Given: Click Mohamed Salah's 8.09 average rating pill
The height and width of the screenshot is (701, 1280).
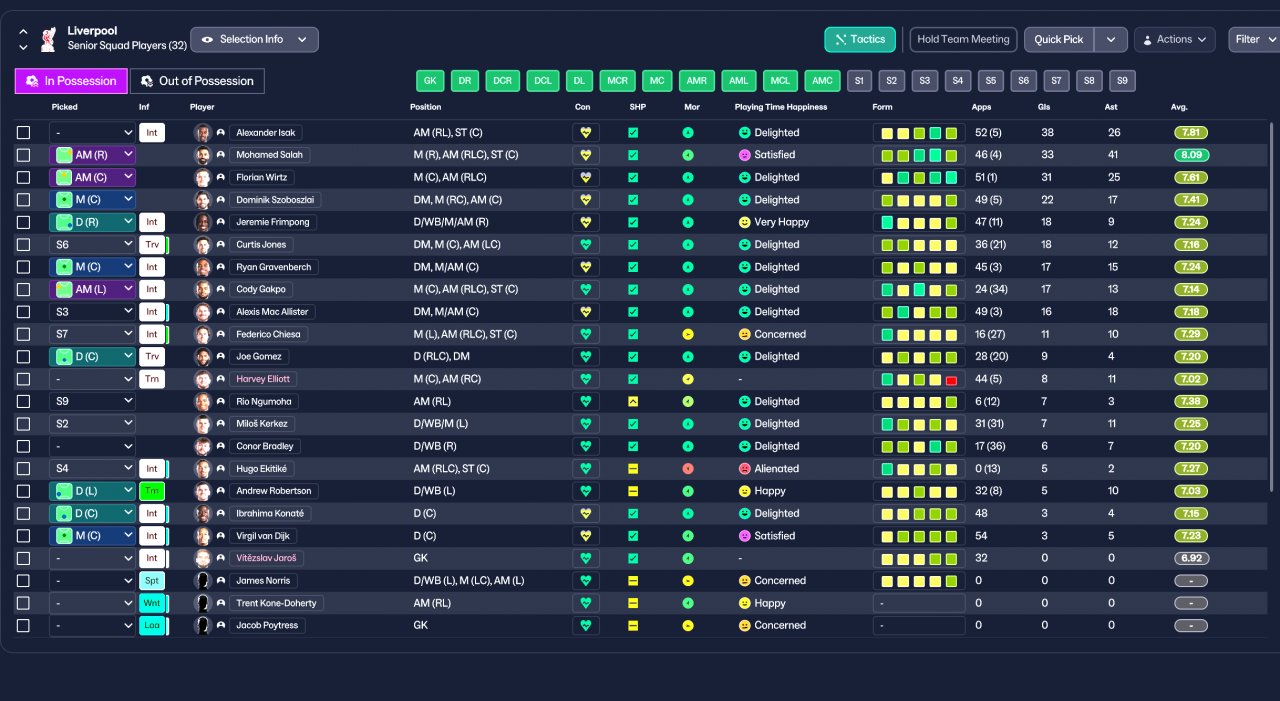Looking at the screenshot, I should [1191, 155].
